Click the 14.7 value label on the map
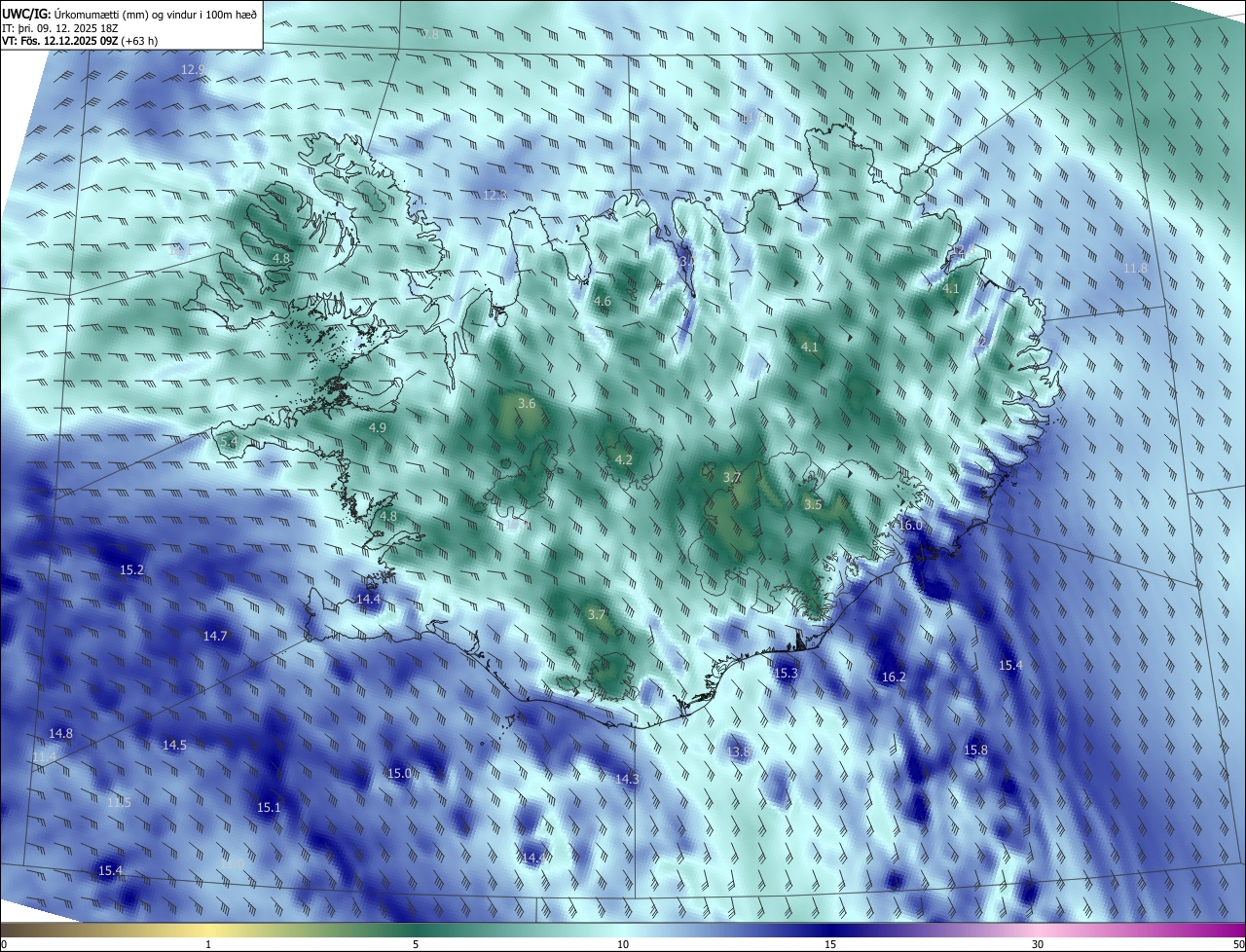 pyautogui.click(x=215, y=636)
